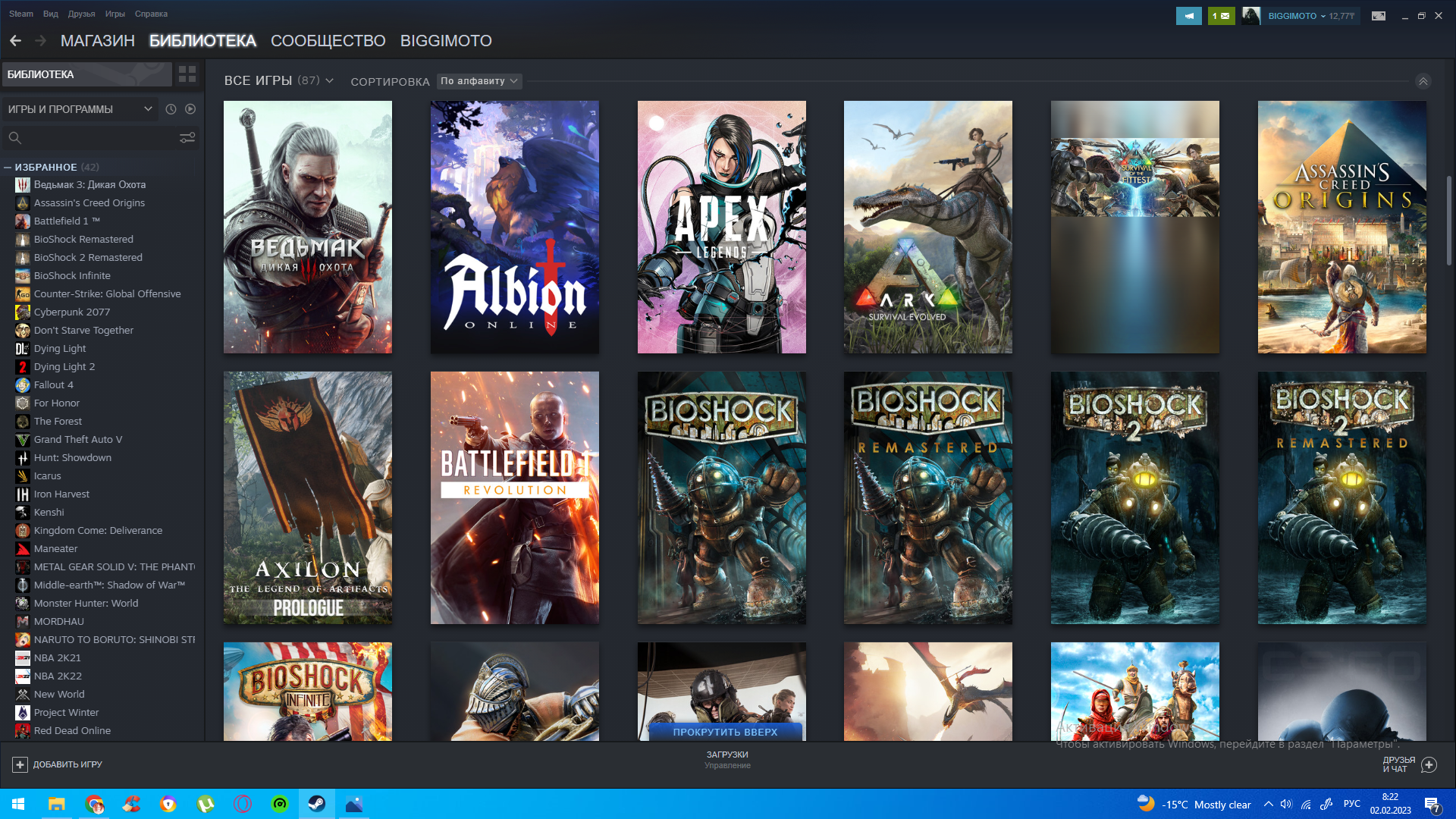Switch to the СООБЩЕСТВО tab
1456x819 pixels.
tap(328, 41)
